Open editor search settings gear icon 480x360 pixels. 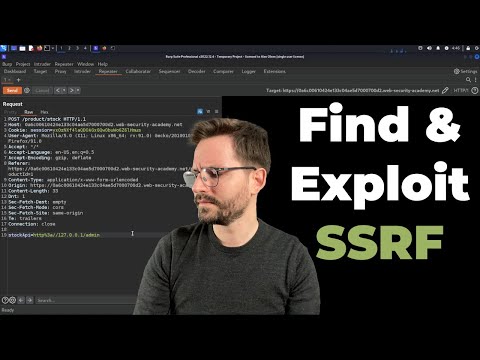12,300
